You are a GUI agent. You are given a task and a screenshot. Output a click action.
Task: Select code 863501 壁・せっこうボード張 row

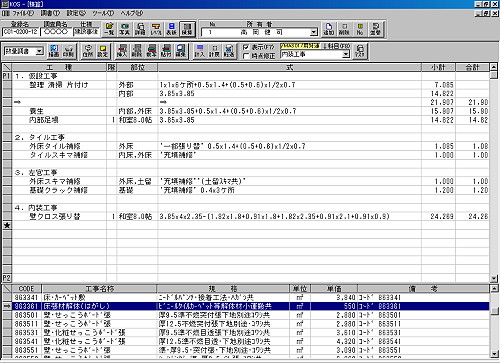246,315
